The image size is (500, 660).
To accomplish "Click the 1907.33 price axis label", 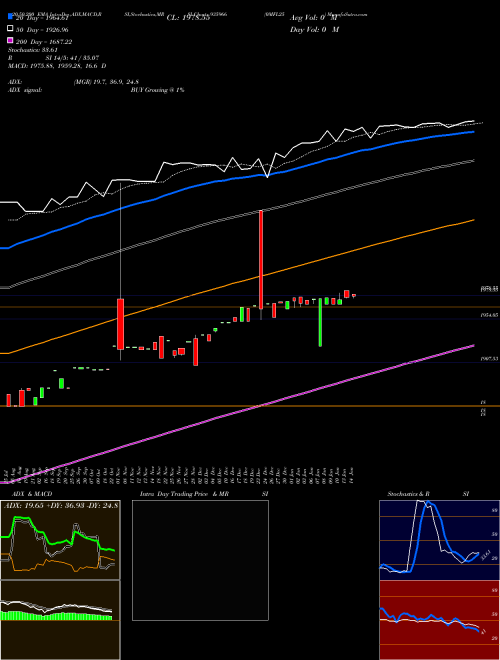I will point(490,359).
